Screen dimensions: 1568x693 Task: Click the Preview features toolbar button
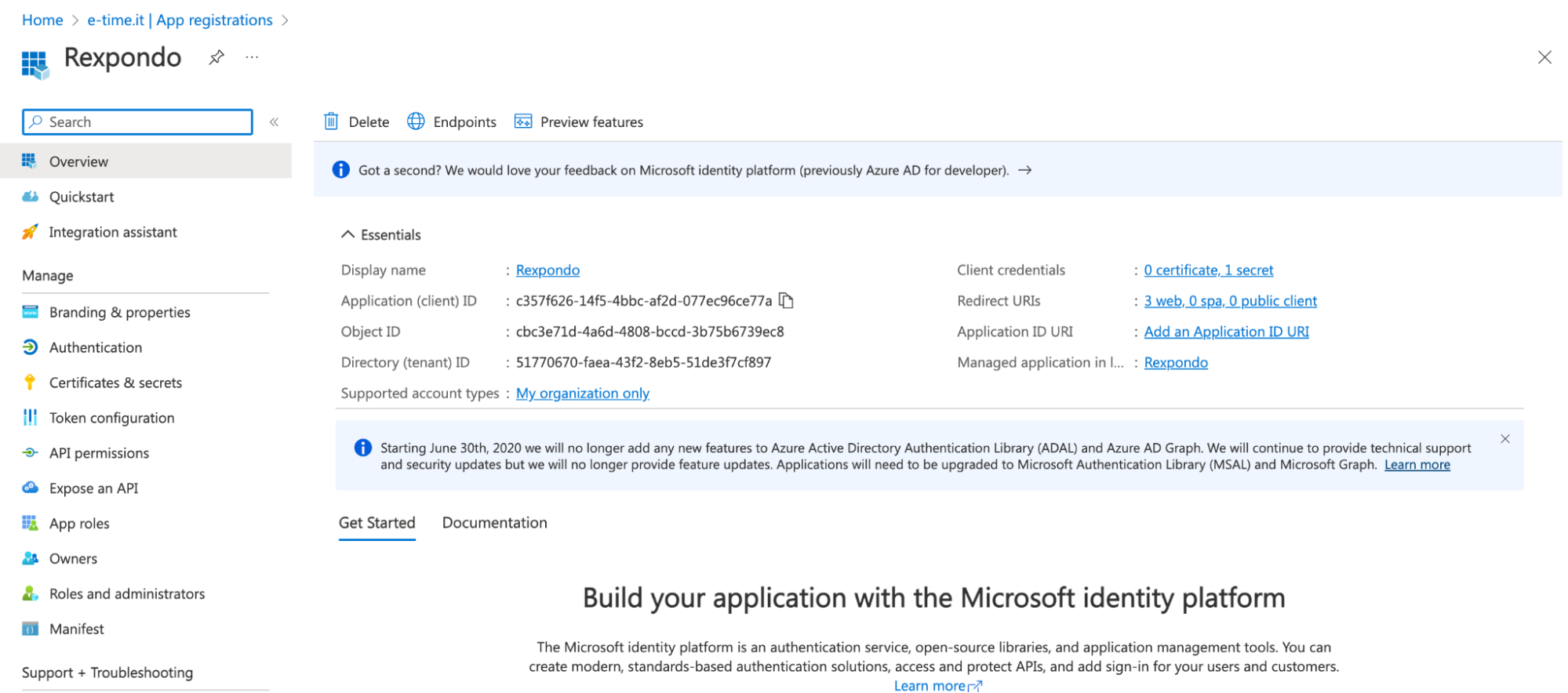(579, 122)
